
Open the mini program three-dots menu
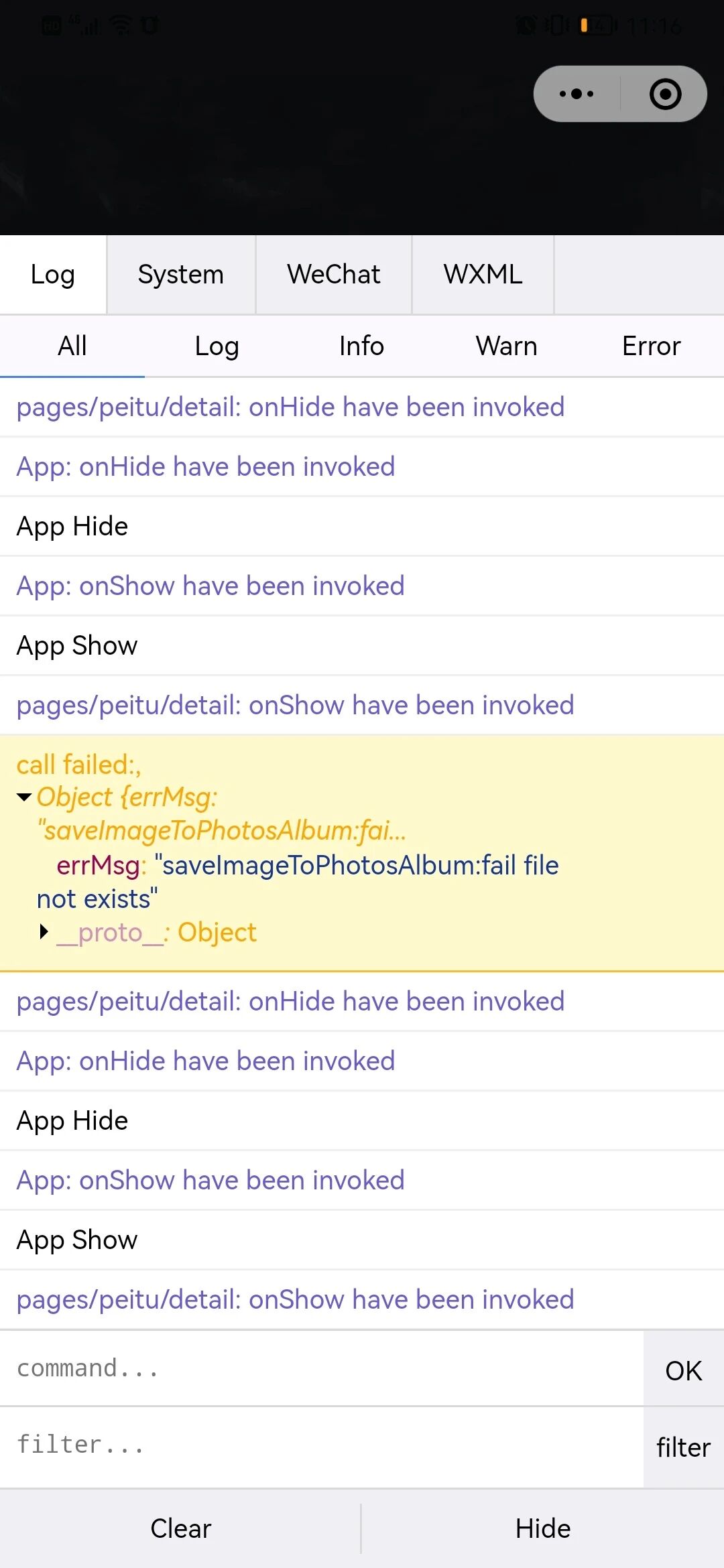click(577, 94)
